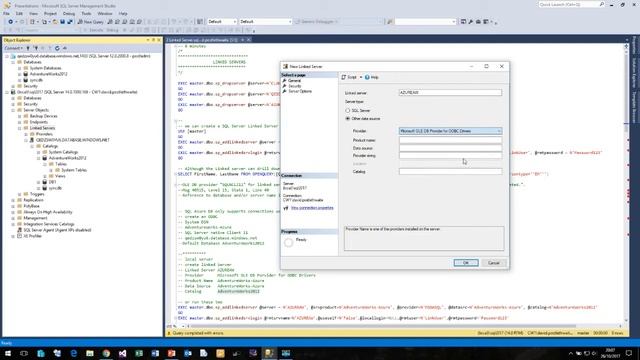Open the first Default dropdown in the toolbar
This screenshot has width=640, height=360.
click(222, 22)
